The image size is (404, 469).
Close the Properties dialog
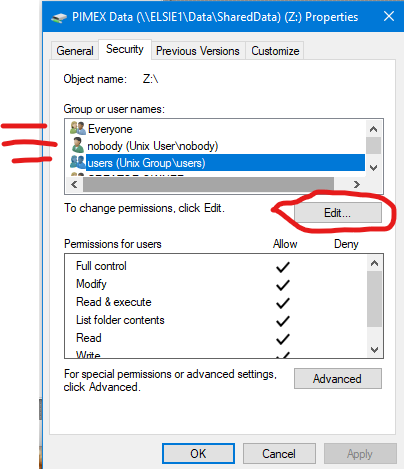click(389, 16)
